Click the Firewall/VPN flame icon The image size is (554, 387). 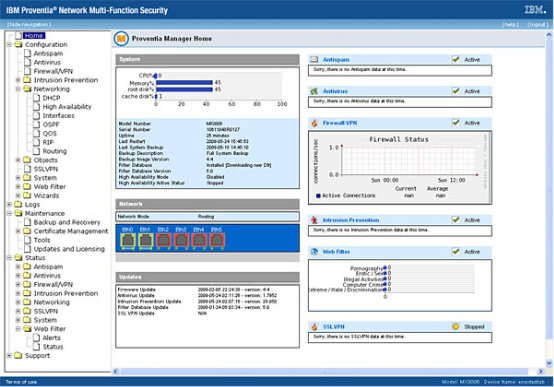314,123
